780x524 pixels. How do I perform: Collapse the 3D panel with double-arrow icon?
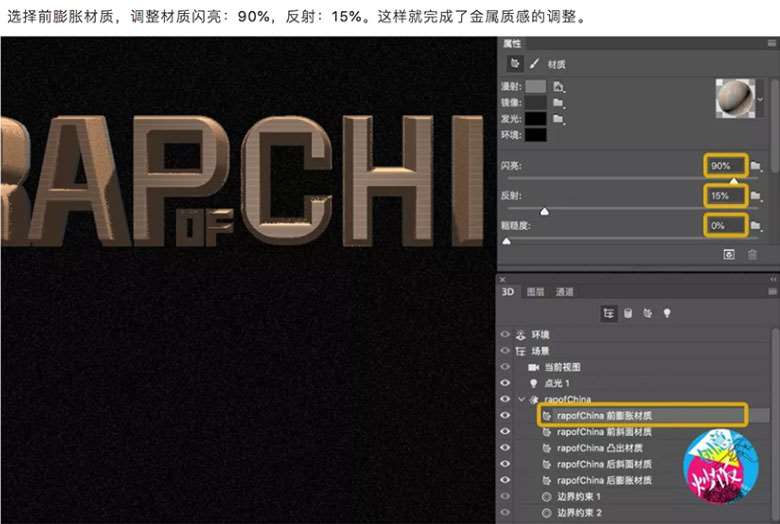tap(773, 280)
